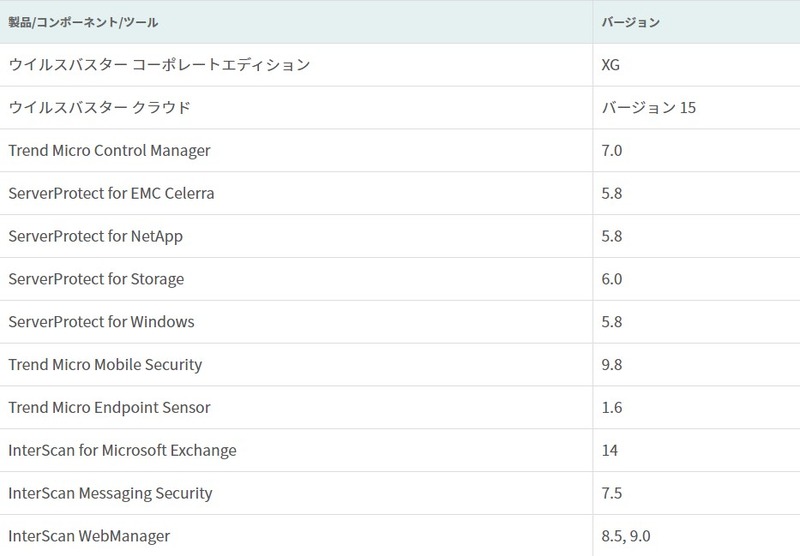Click Trend Micro Control Manager cell

point(109,151)
